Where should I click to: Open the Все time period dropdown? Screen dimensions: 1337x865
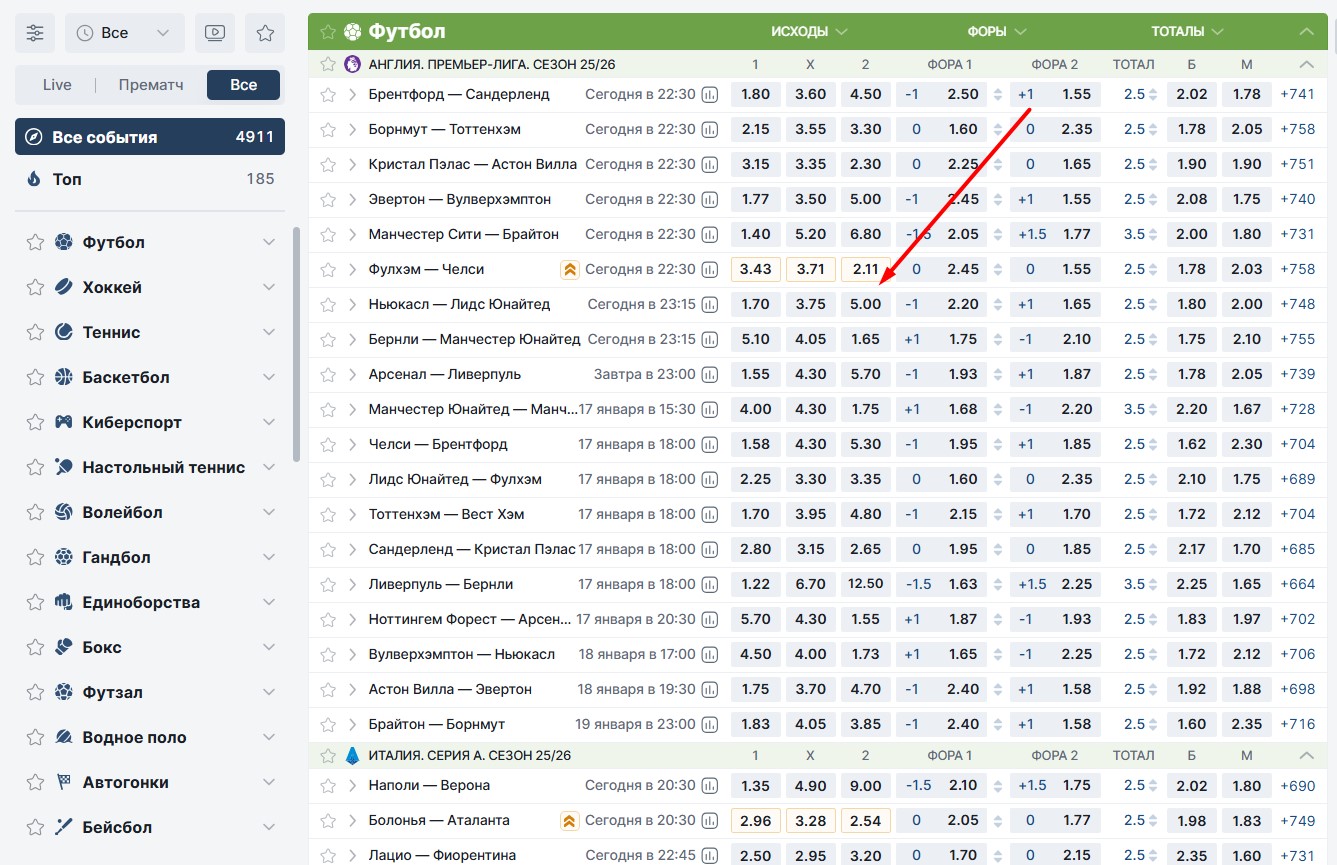125,33
